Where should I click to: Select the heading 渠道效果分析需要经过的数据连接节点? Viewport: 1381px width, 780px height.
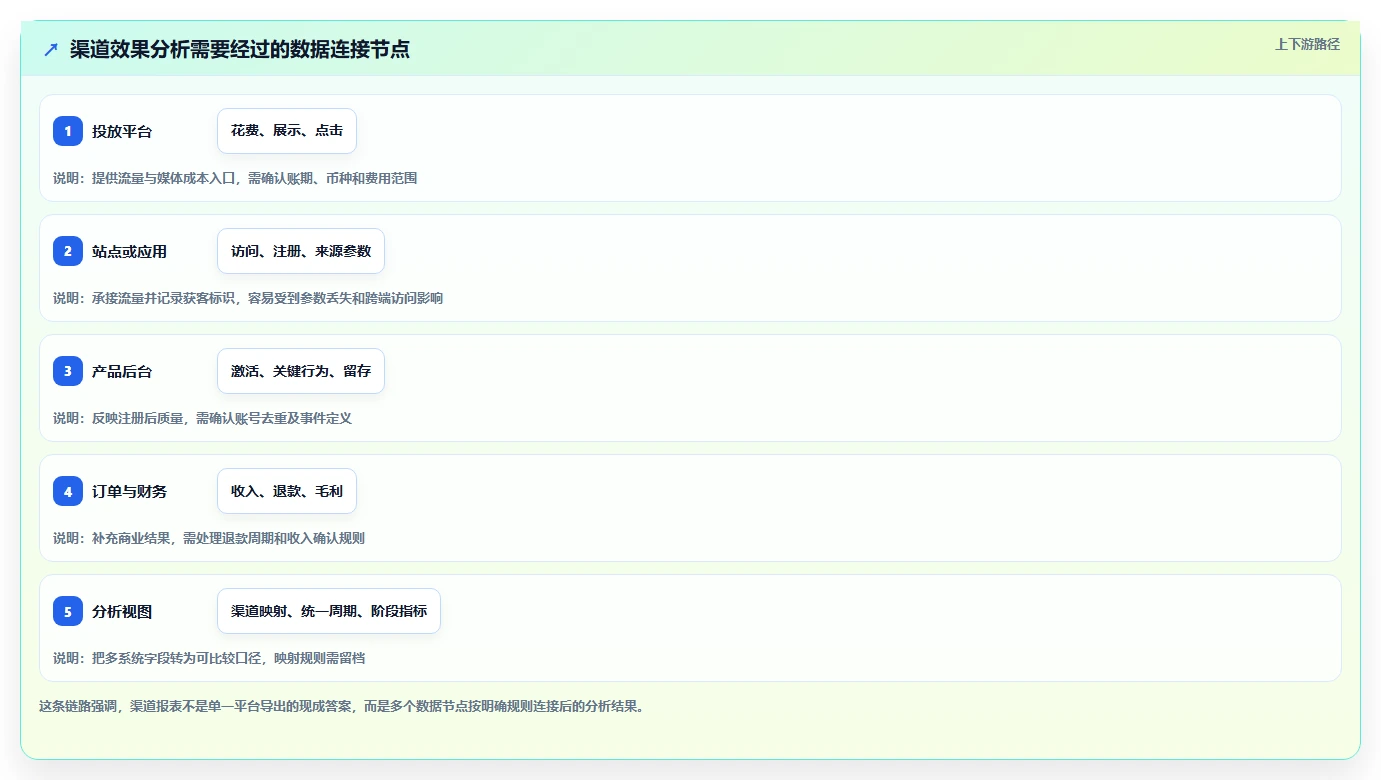(240, 49)
